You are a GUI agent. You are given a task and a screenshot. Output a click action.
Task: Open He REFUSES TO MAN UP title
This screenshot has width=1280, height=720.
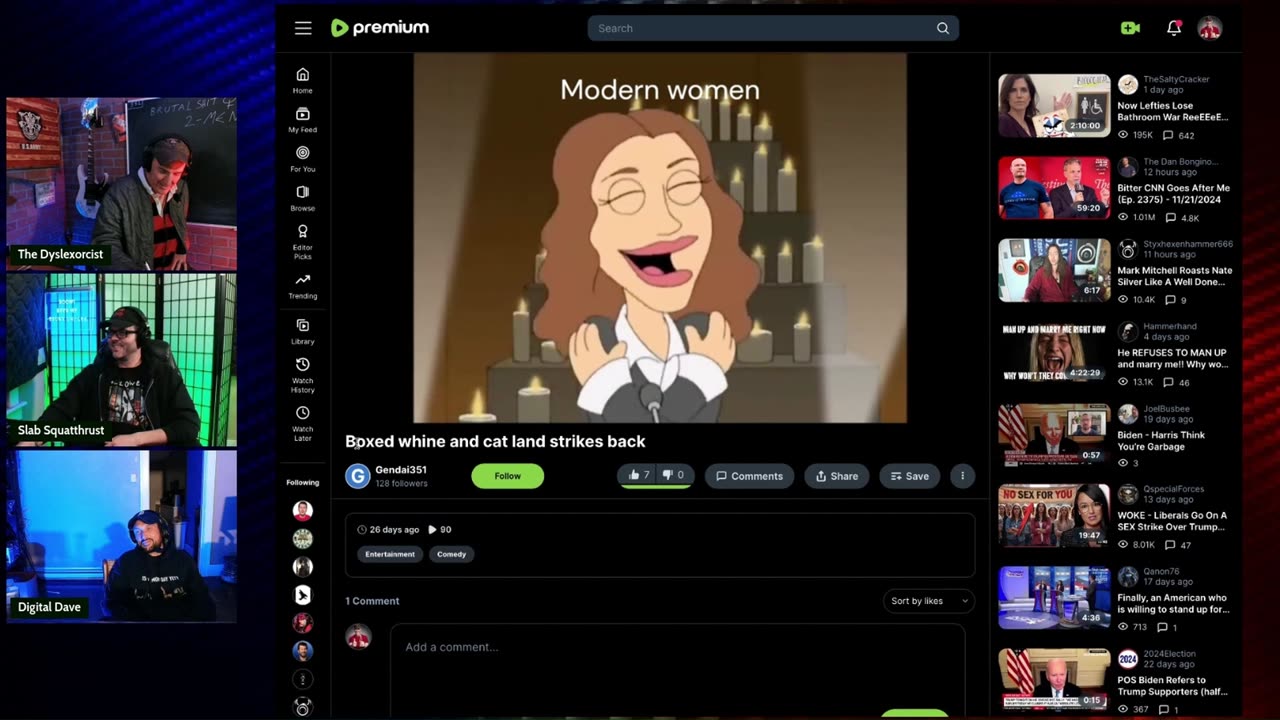tap(1173, 358)
